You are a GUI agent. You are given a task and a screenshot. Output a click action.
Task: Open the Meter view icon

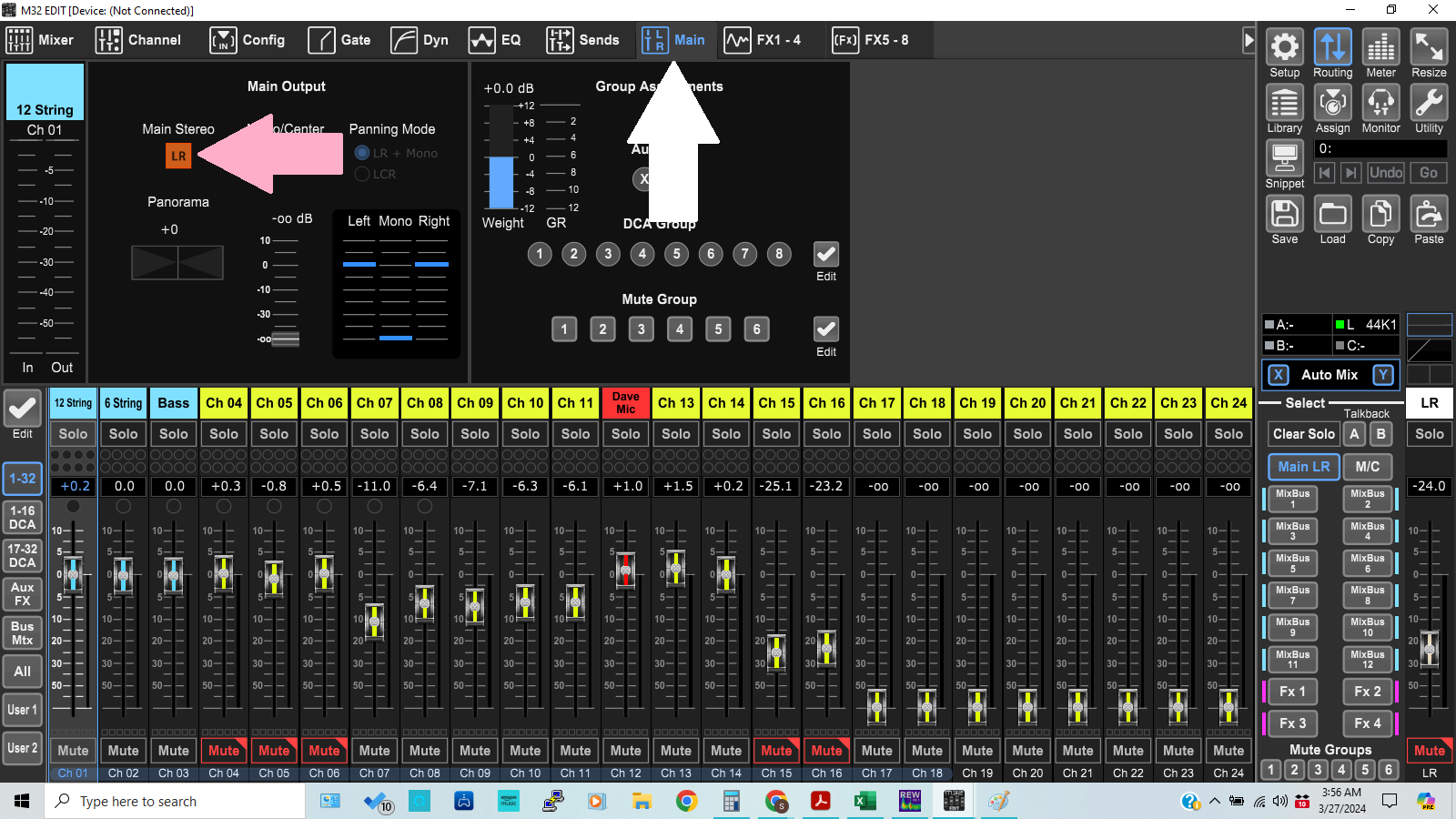click(1380, 47)
